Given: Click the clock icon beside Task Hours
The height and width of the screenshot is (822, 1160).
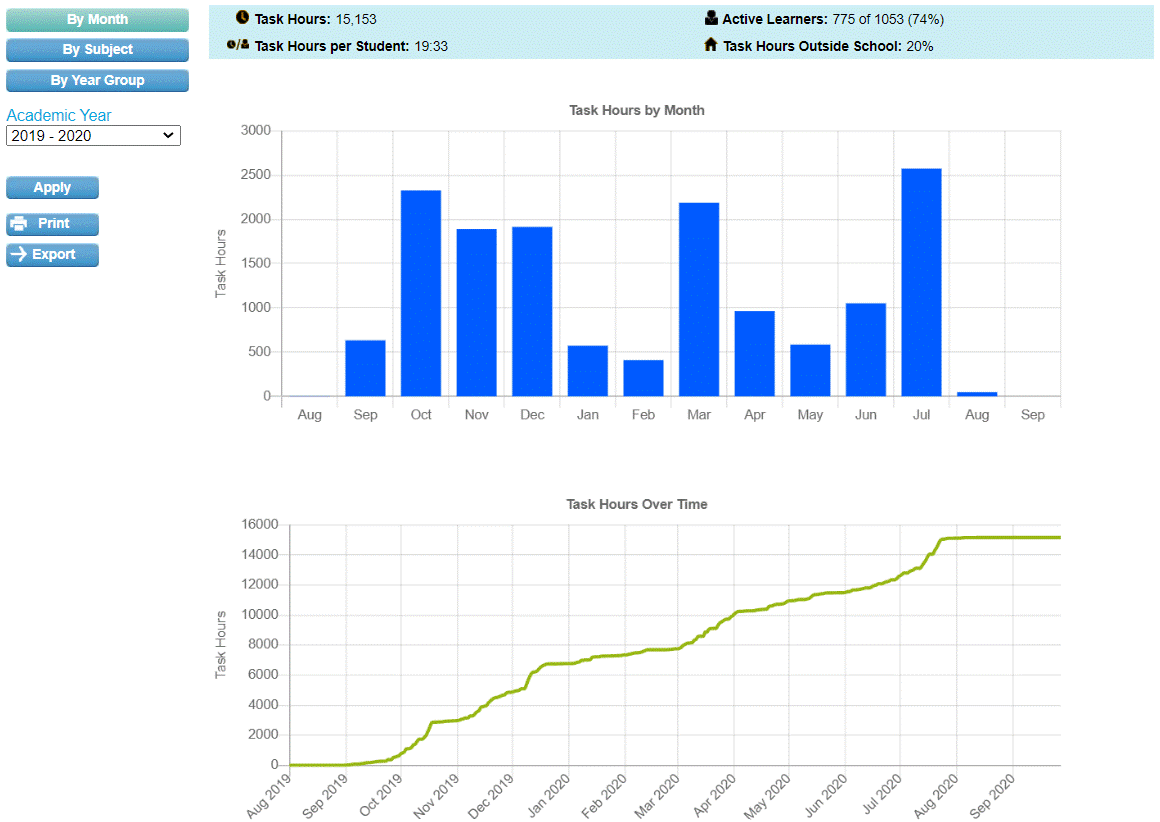Looking at the screenshot, I should (x=242, y=18).
